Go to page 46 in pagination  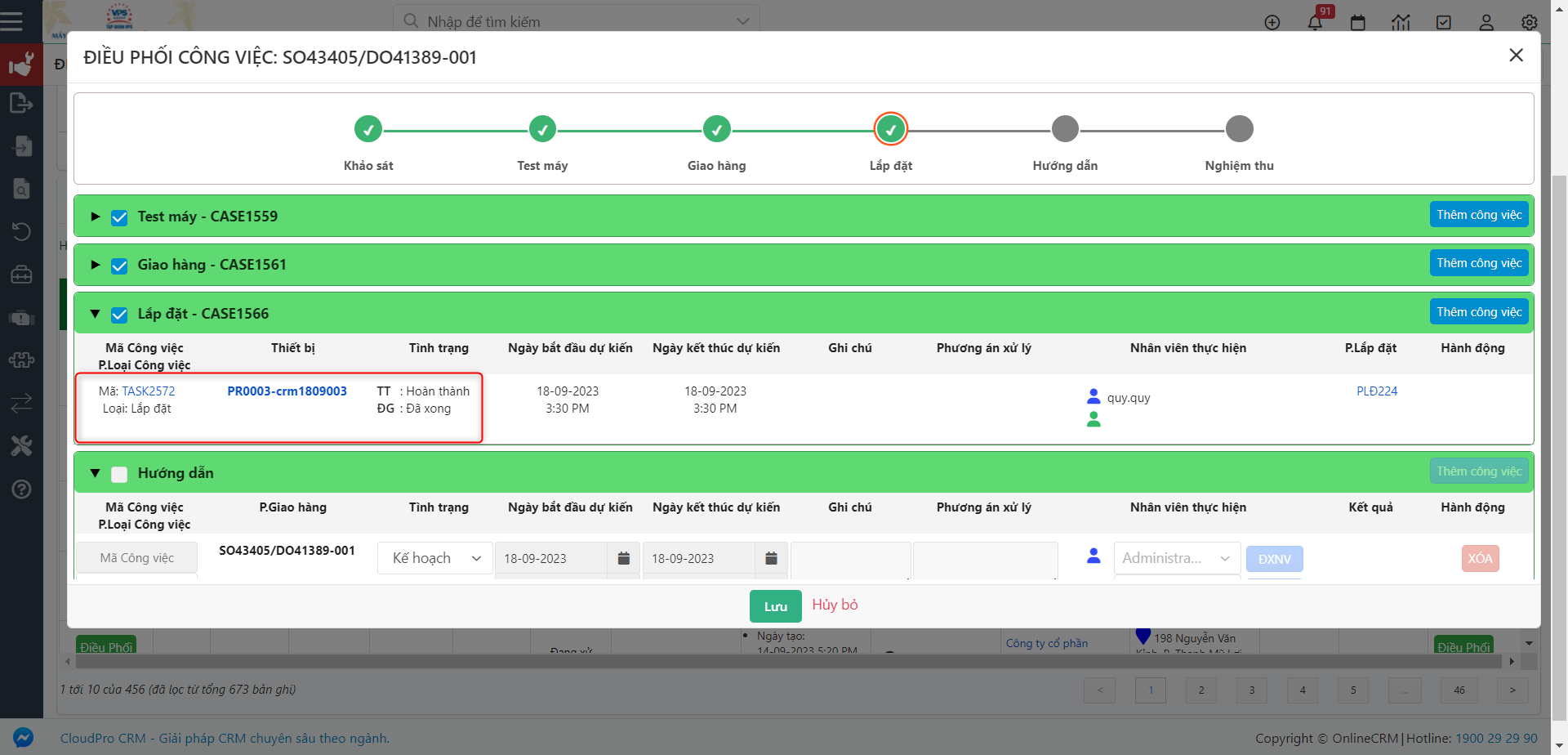tap(1459, 690)
